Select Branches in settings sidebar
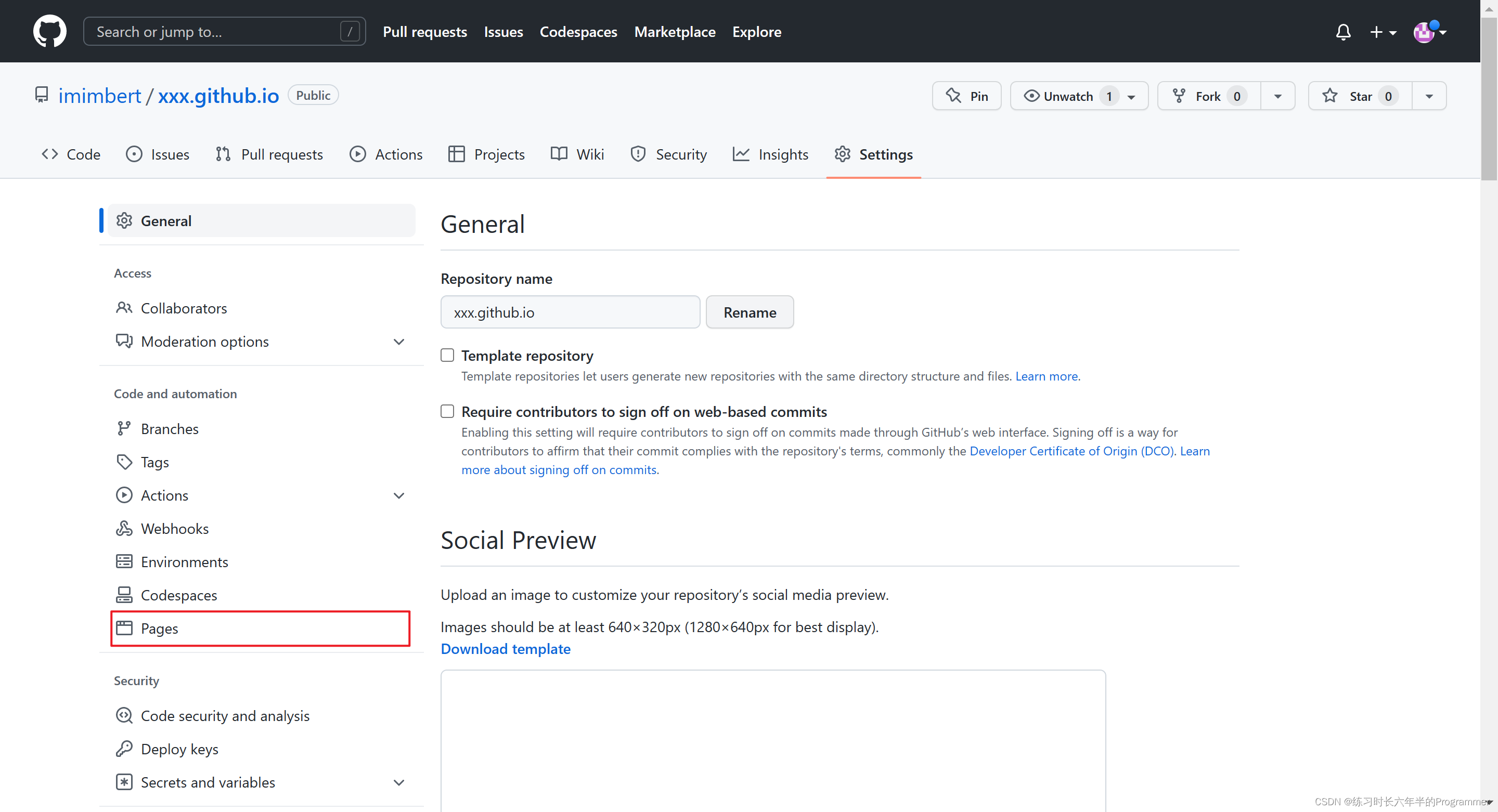Viewport: 1498px width, 812px height. [x=169, y=428]
